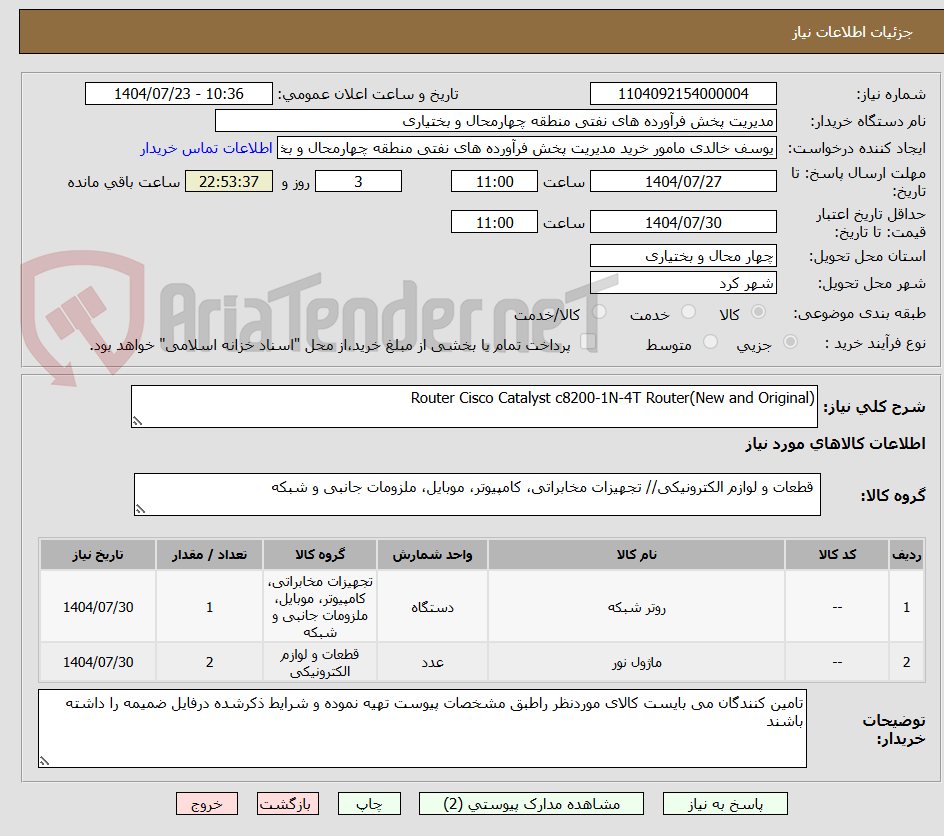Select the جزیي purchase type option
This screenshot has height=836, width=944.
[790, 342]
